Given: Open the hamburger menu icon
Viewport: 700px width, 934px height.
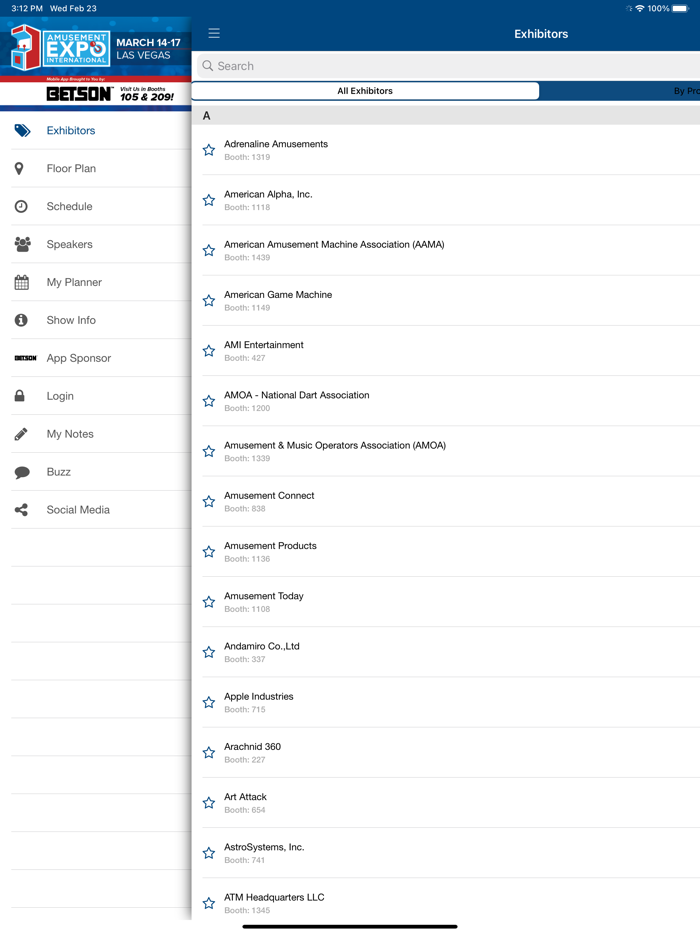Looking at the screenshot, I should click(214, 33).
